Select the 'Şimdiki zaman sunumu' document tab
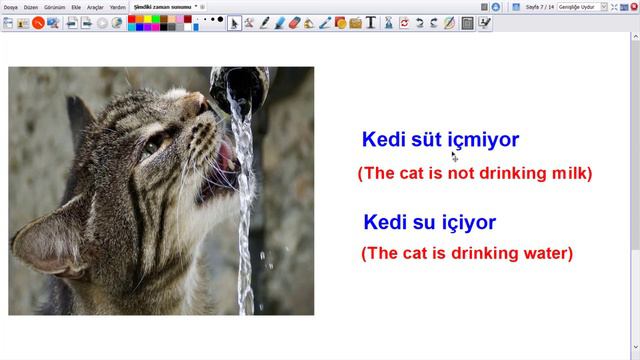The height and width of the screenshot is (360, 640). [x=162, y=7]
